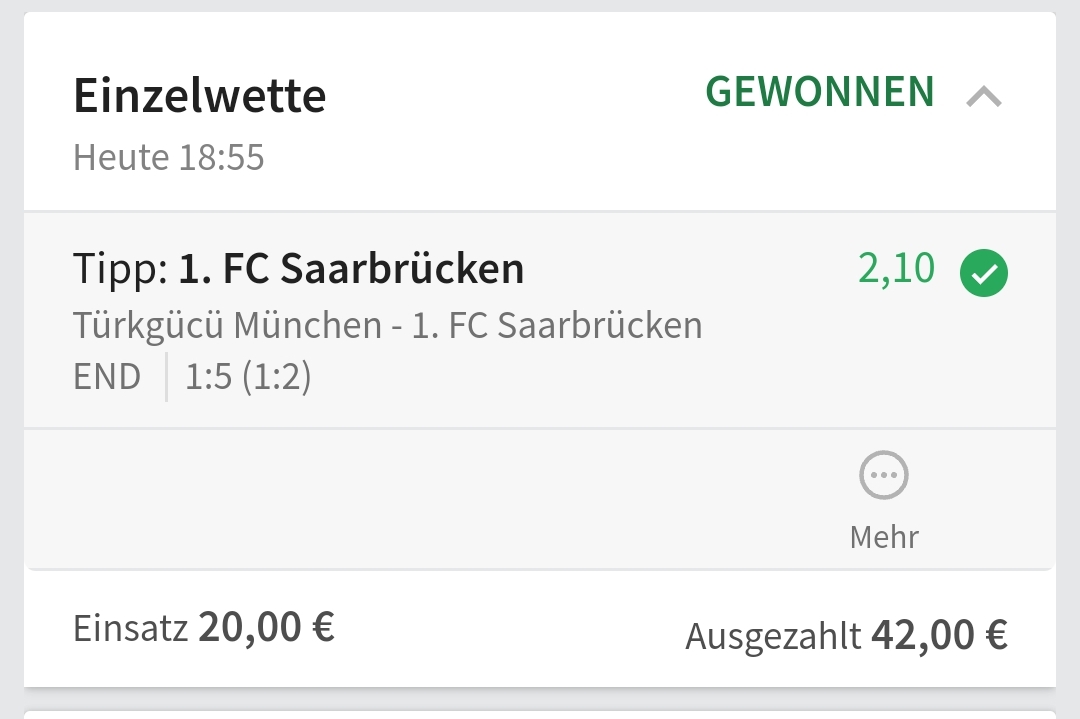Click the halftime score (1:2)
This screenshot has width=1080, height=719.
277,377
